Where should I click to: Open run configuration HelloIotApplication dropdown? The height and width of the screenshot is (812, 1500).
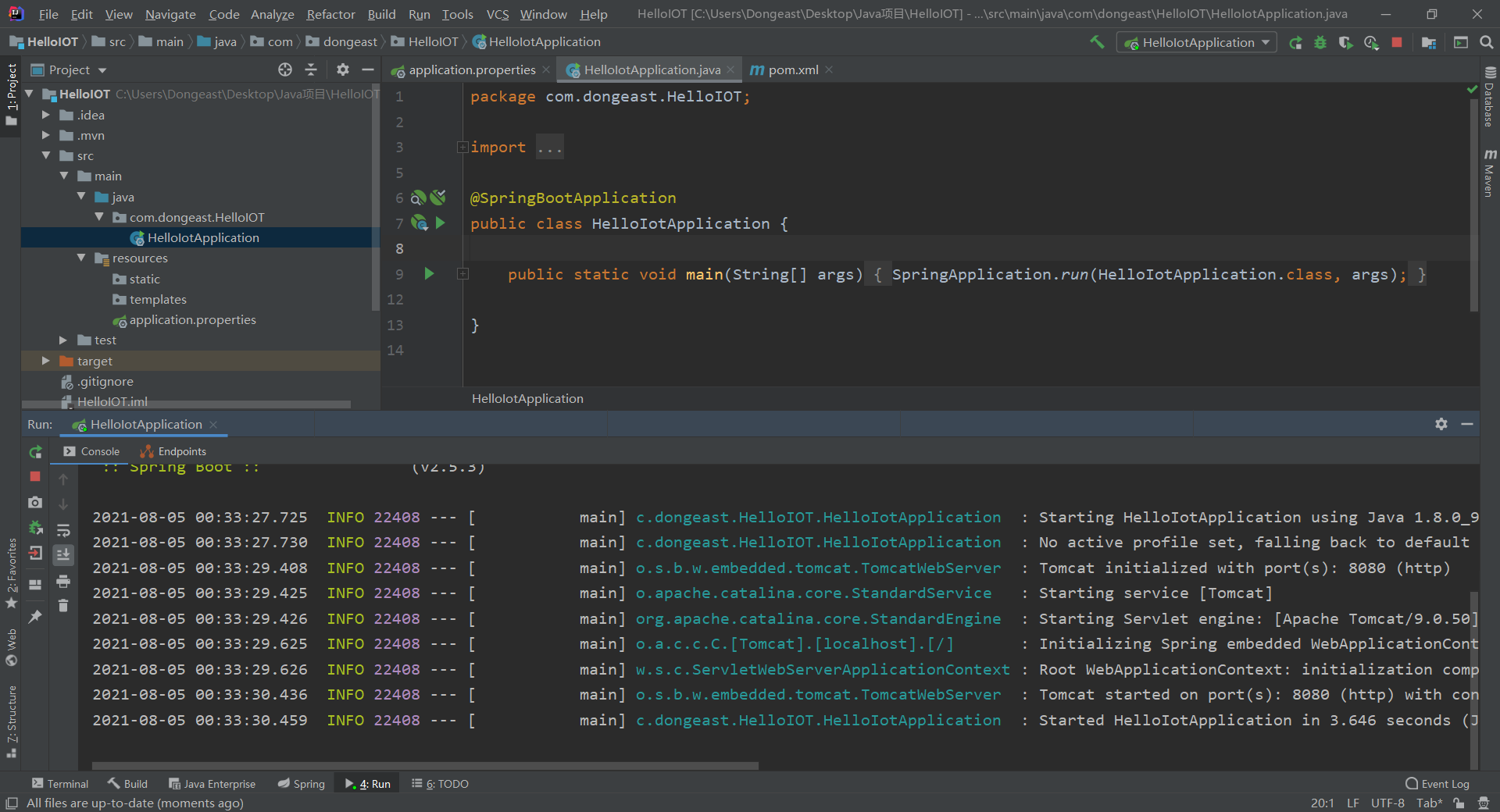[1197, 43]
